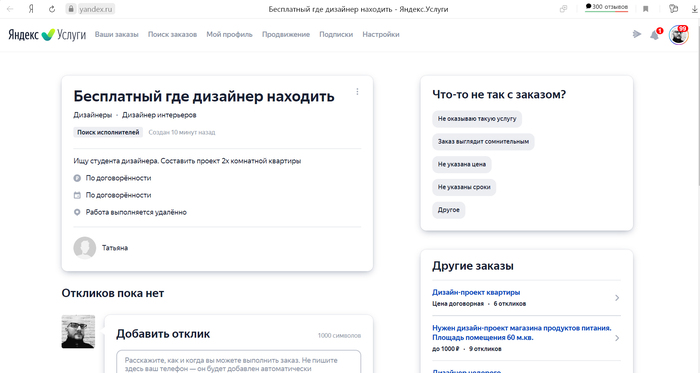700x373 pixels.
Task: Reload the page with the refresh icon
Action: point(52,9)
